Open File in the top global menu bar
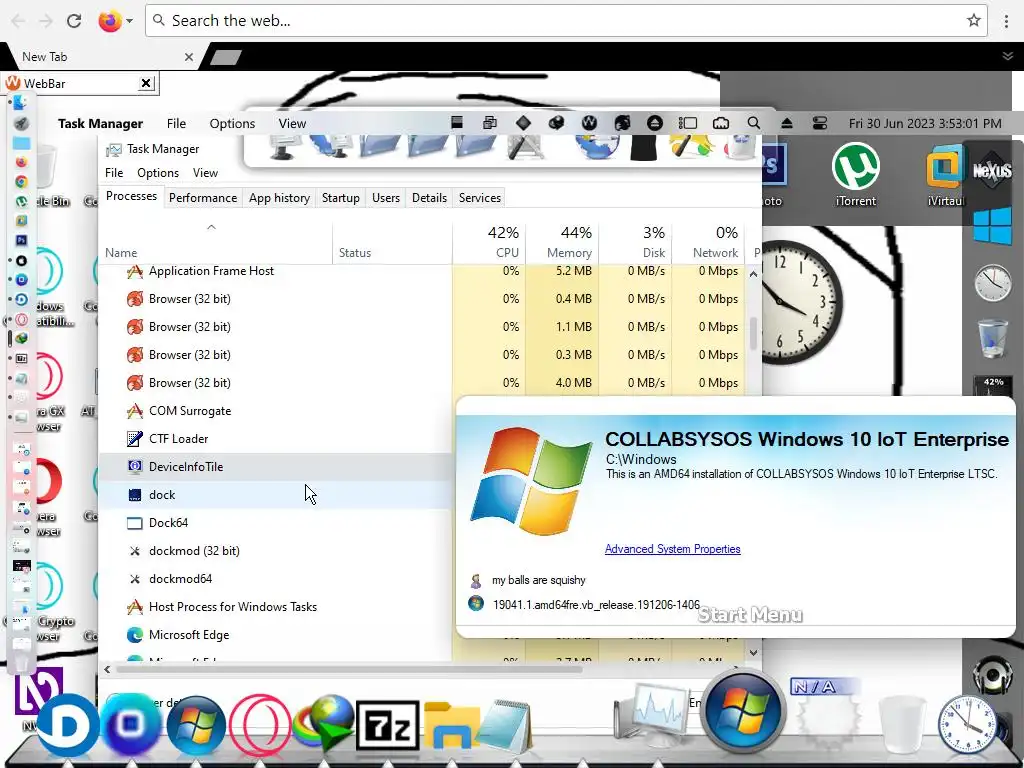Screen dimensions: 1024x768 click(176, 123)
